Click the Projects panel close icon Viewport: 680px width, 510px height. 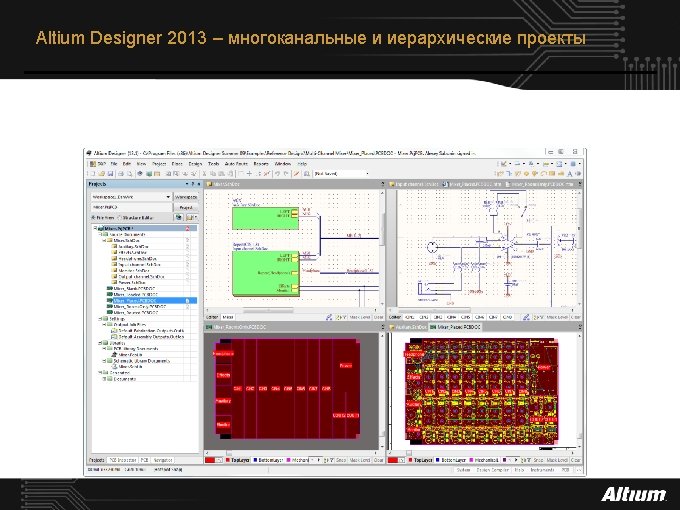pos(199,184)
